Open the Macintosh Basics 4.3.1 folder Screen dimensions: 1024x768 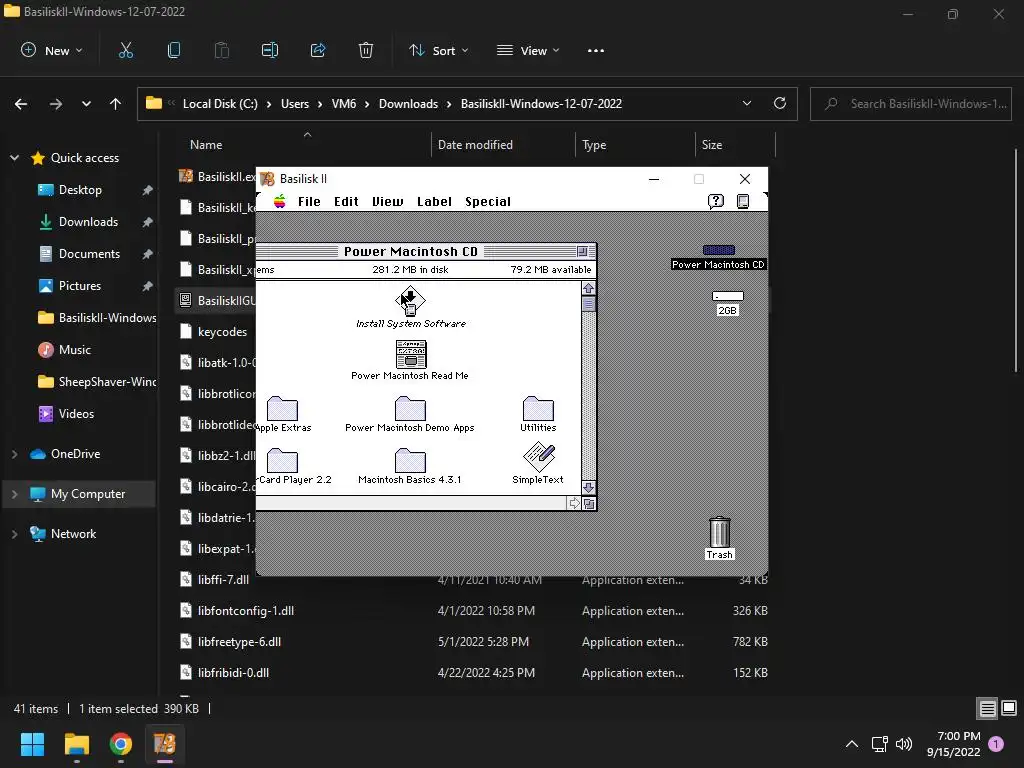(410, 460)
